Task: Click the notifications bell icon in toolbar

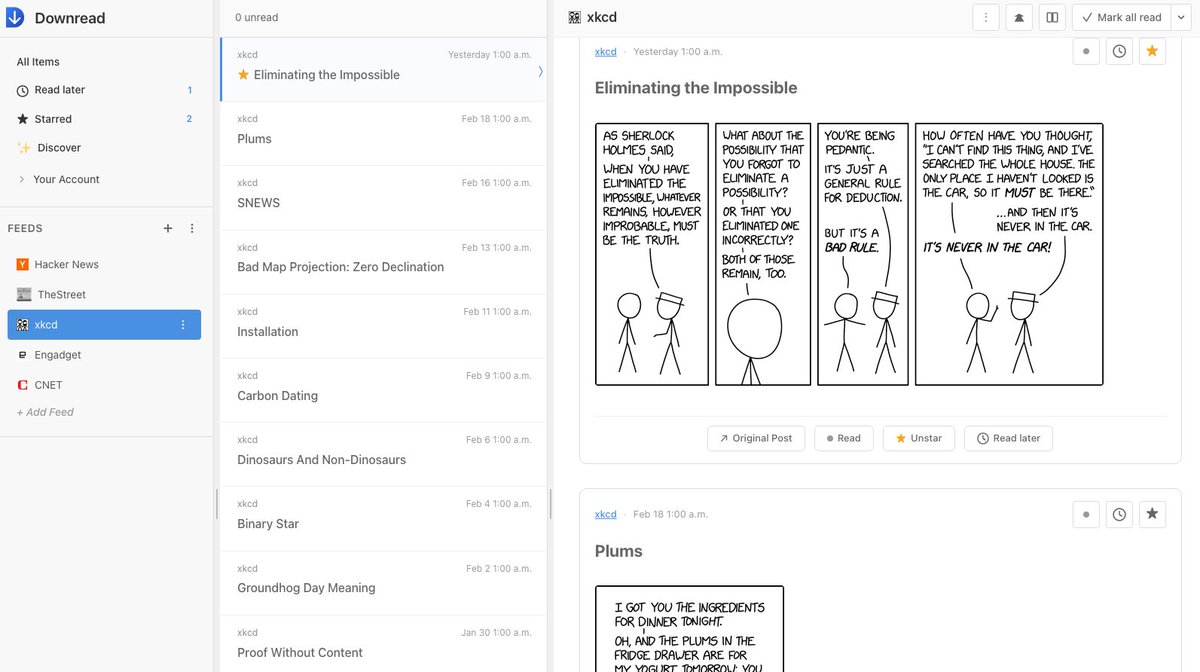Action: click(1019, 17)
